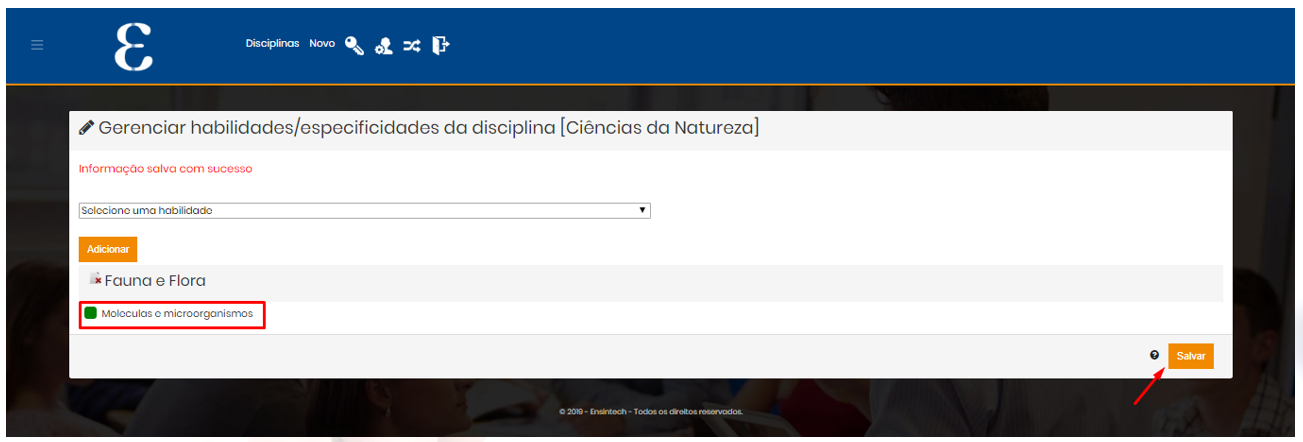Go to the Disciplinas menu

pos(272,44)
